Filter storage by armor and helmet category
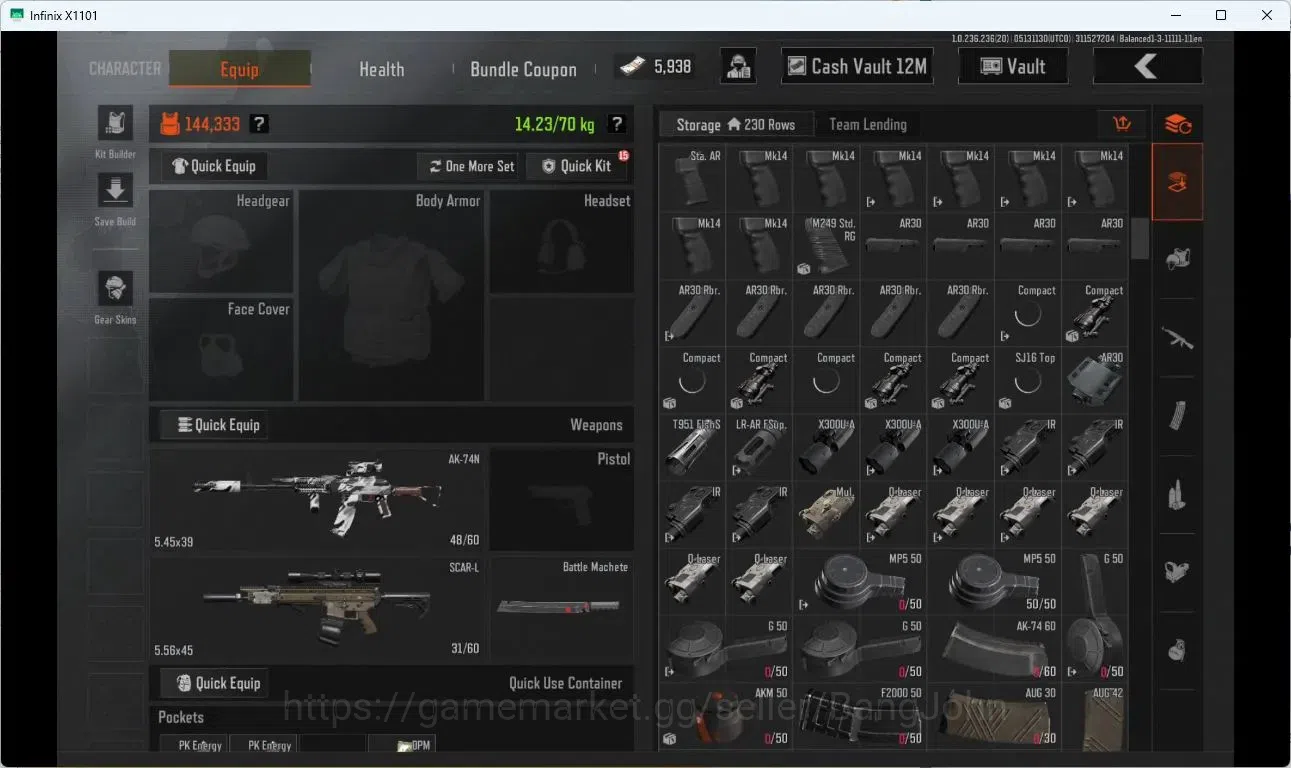Image resolution: width=1291 pixels, height=768 pixels. [x=1177, y=259]
